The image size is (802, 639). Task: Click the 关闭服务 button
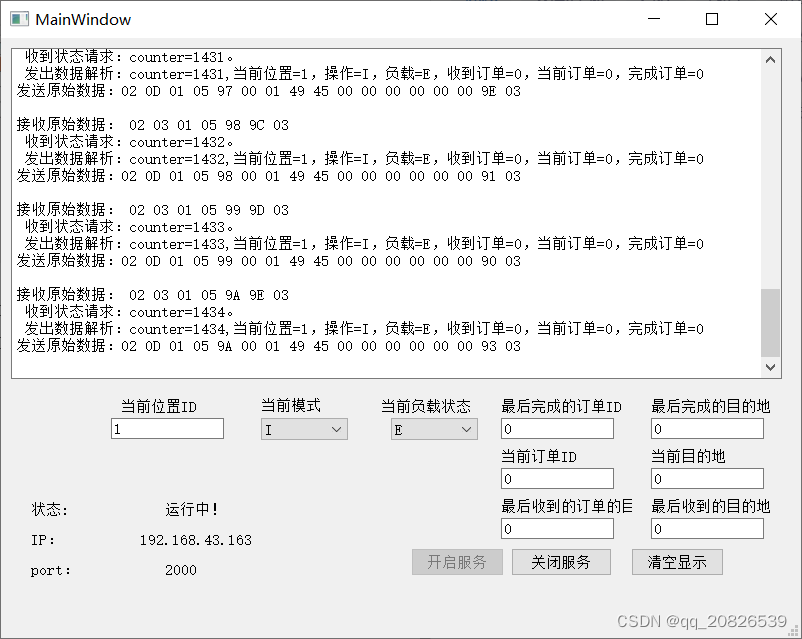click(561, 562)
